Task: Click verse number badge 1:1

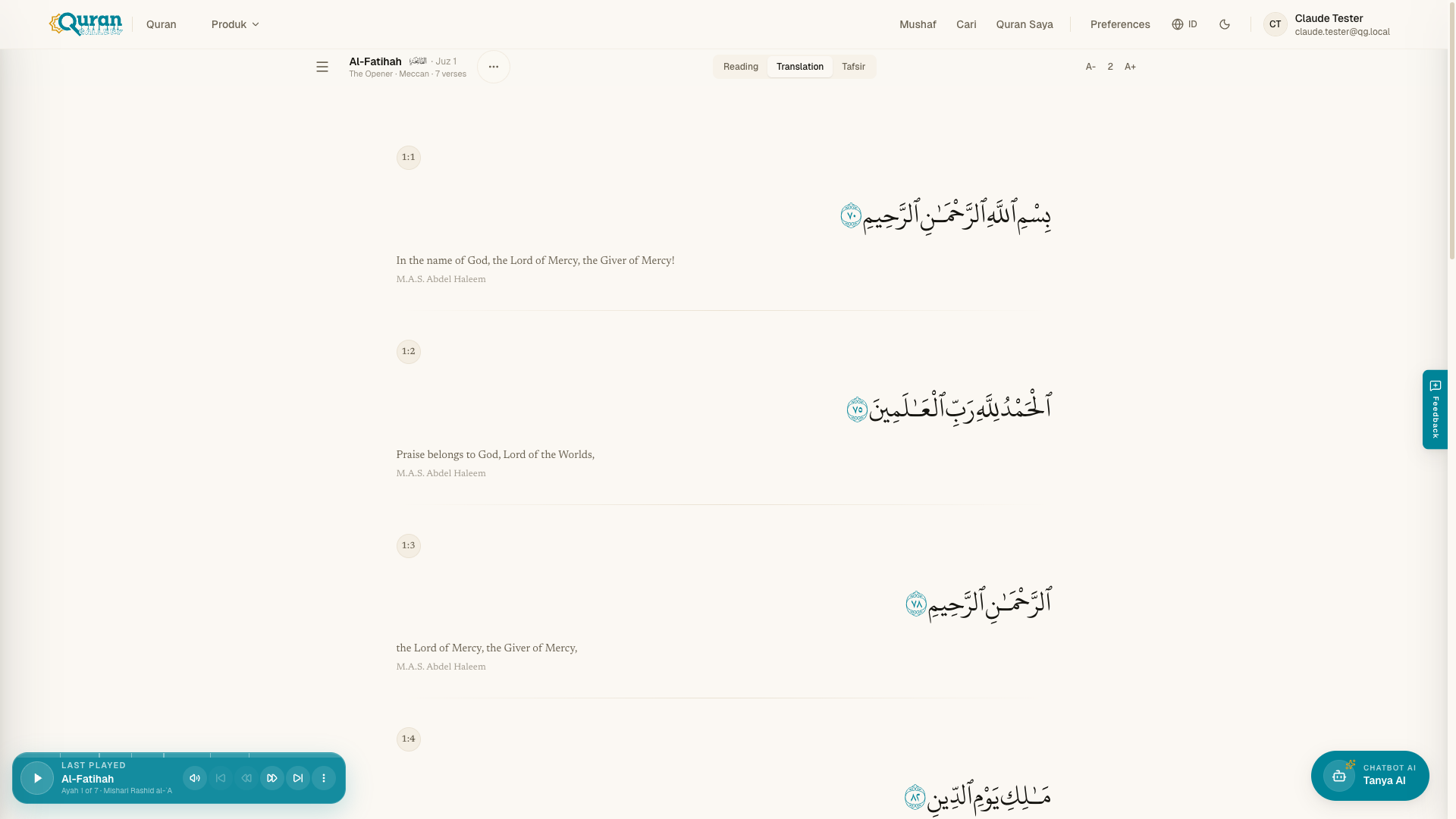Action: (x=409, y=158)
